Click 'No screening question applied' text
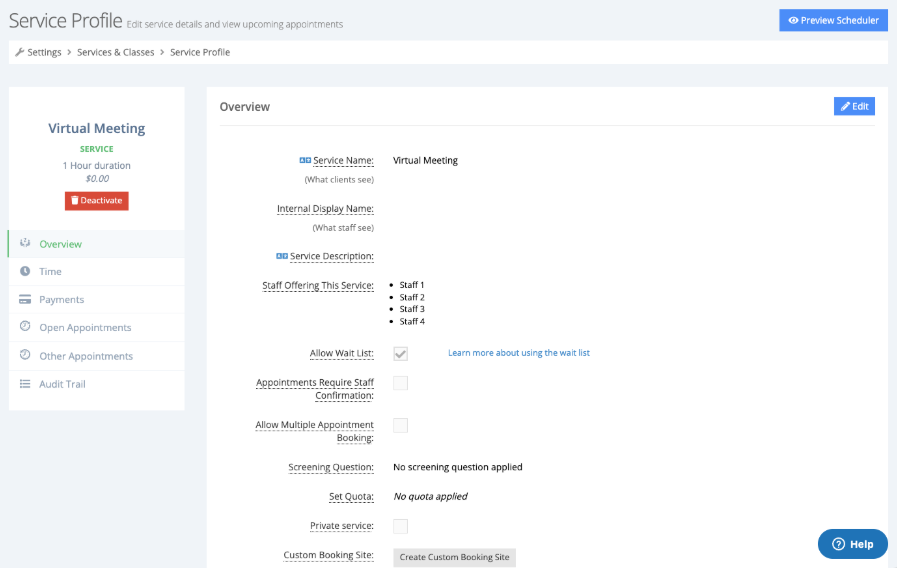Viewport: 897px width, 568px height. point(458,467)
